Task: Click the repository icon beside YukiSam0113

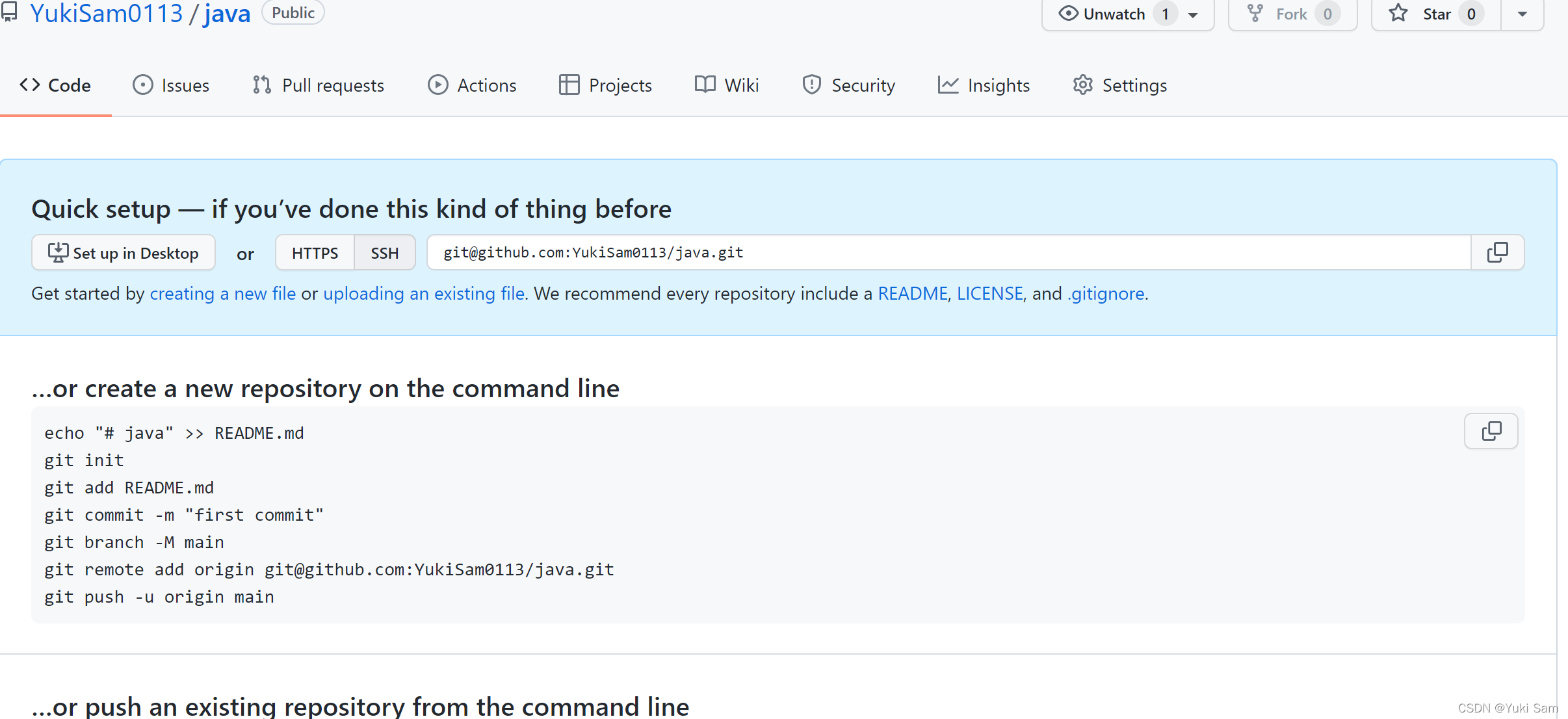Action: click(9, 13)
